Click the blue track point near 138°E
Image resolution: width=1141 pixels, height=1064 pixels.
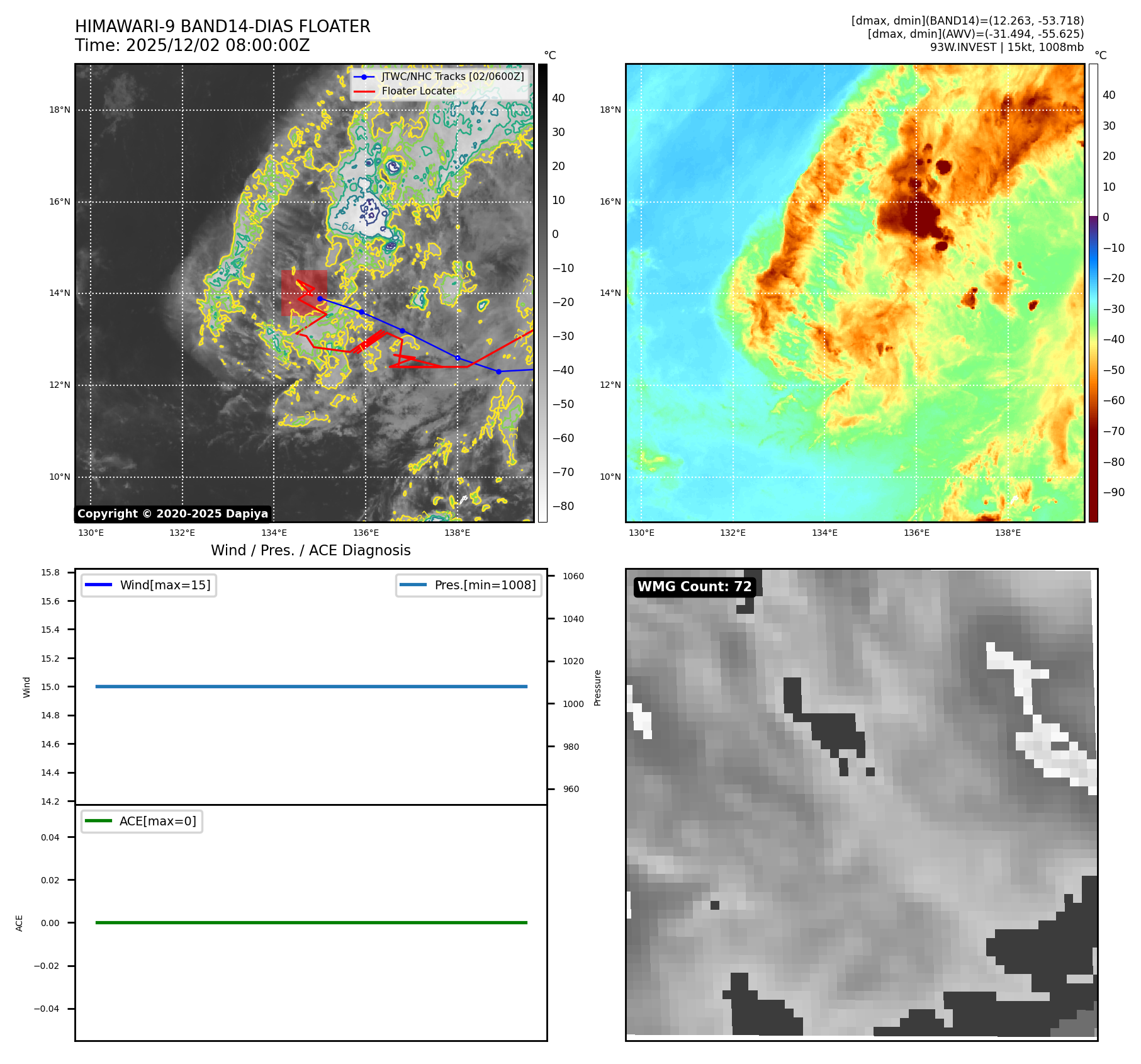tap(458, 358)
